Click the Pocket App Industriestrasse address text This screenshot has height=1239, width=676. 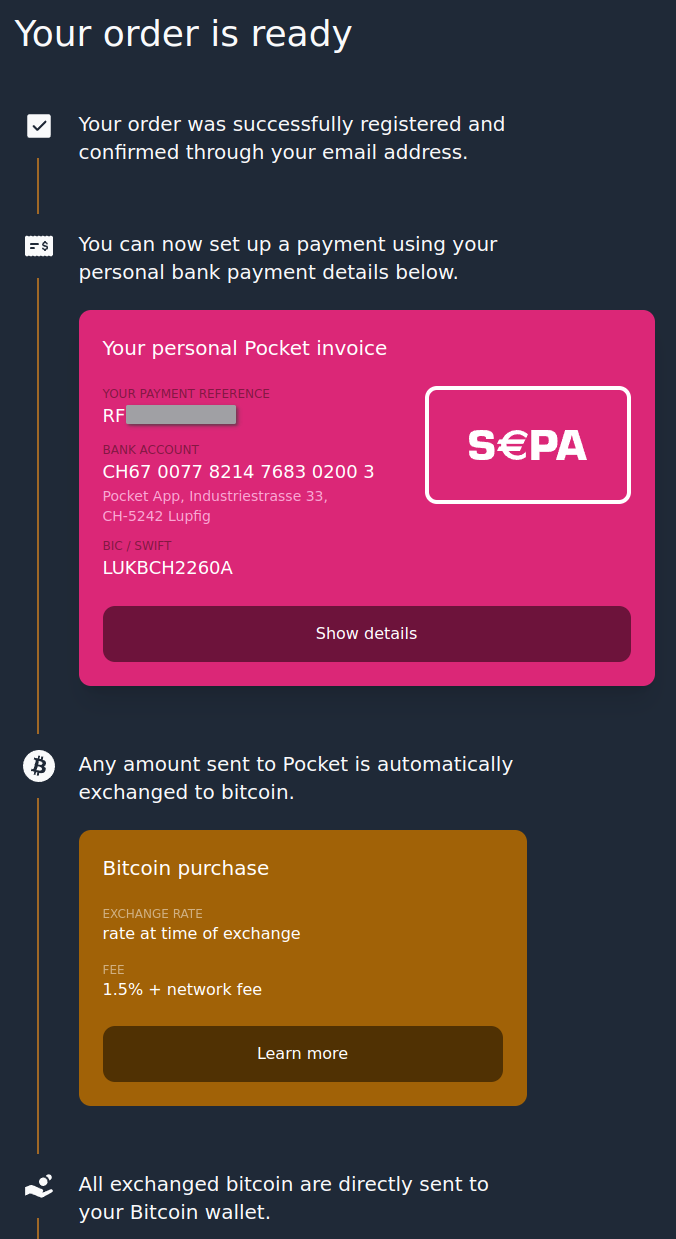(215, 506)
